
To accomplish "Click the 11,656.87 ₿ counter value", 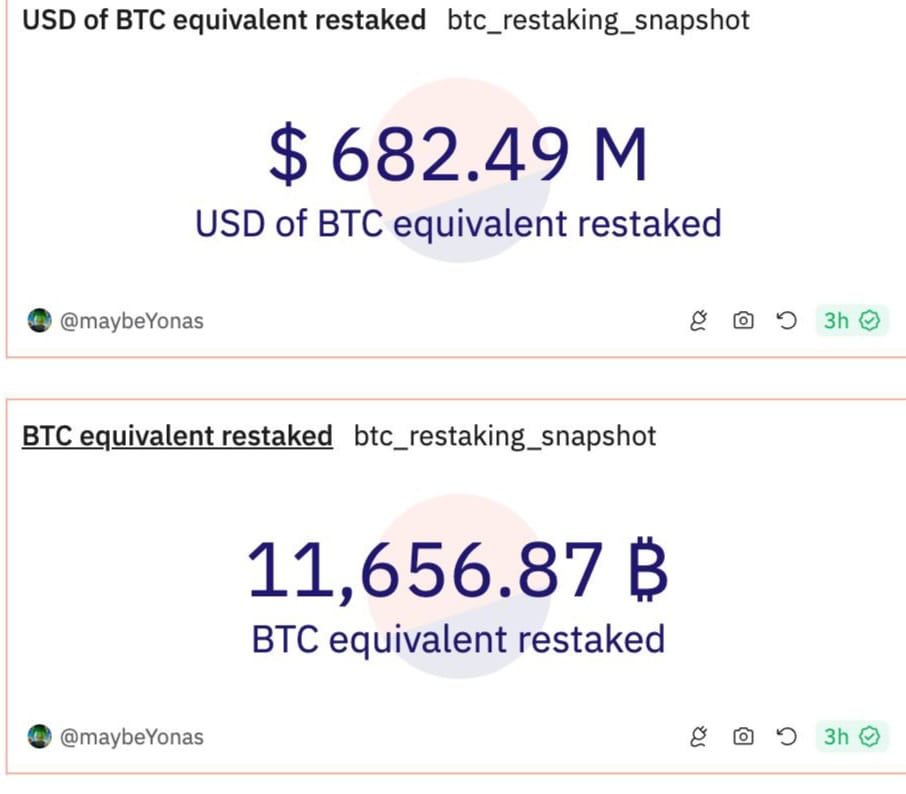I will tap(458, 571).
